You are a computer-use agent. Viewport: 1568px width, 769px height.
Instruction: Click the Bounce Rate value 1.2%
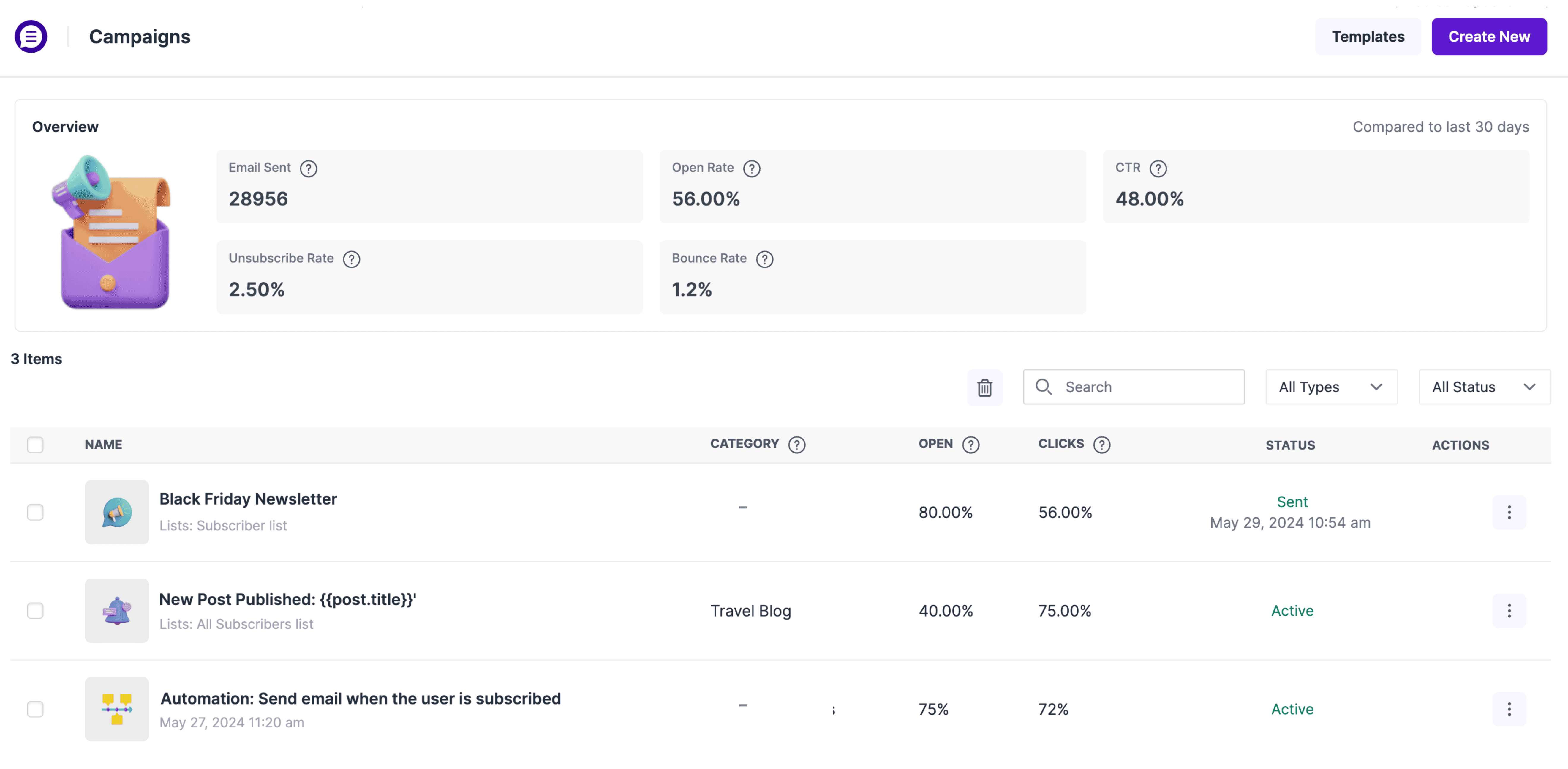coord(691,290)
